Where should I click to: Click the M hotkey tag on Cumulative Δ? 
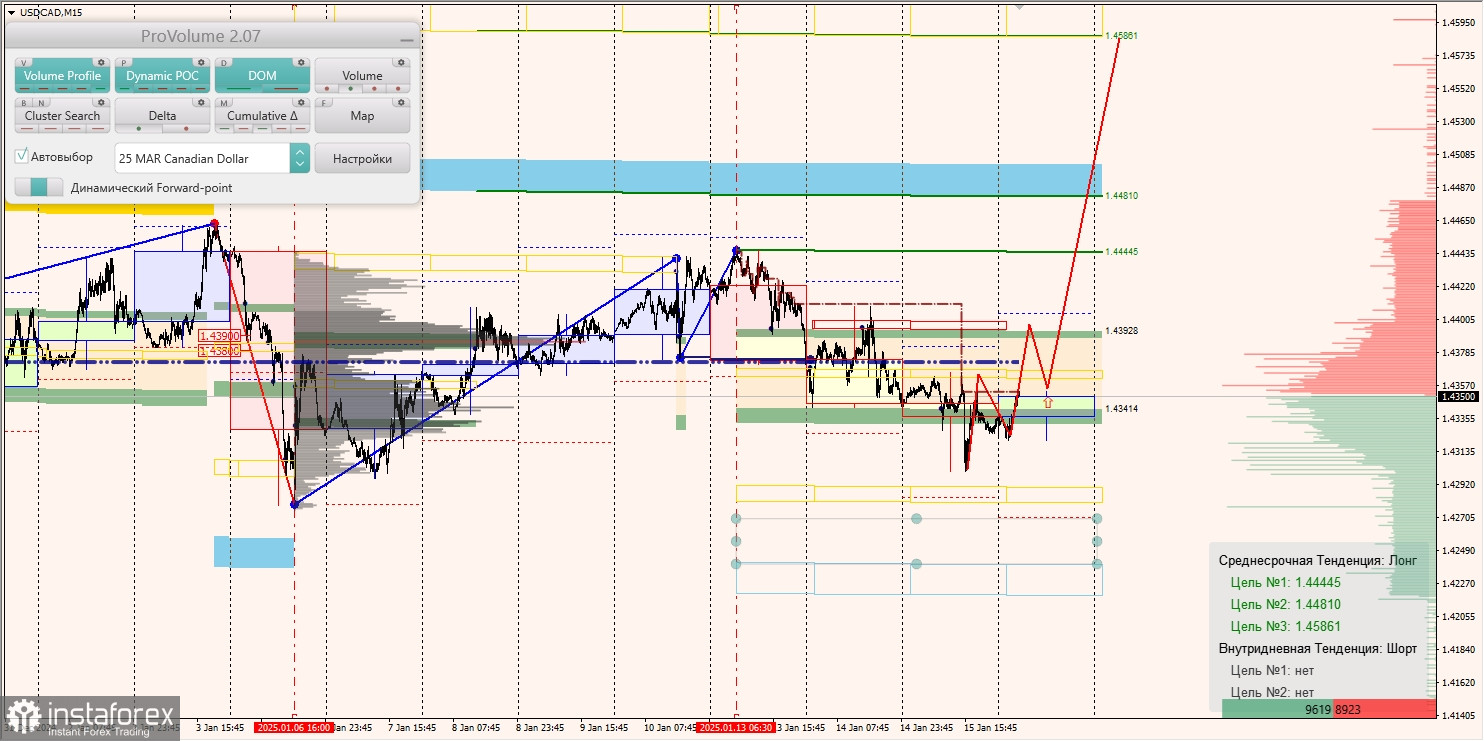coord(224,103)
